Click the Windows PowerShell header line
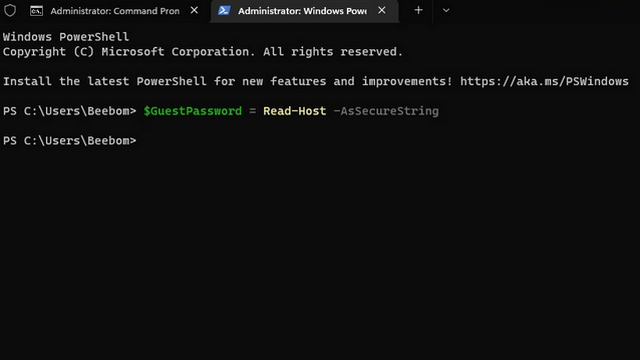Screen dimensions: 640x360 [66, 37]
